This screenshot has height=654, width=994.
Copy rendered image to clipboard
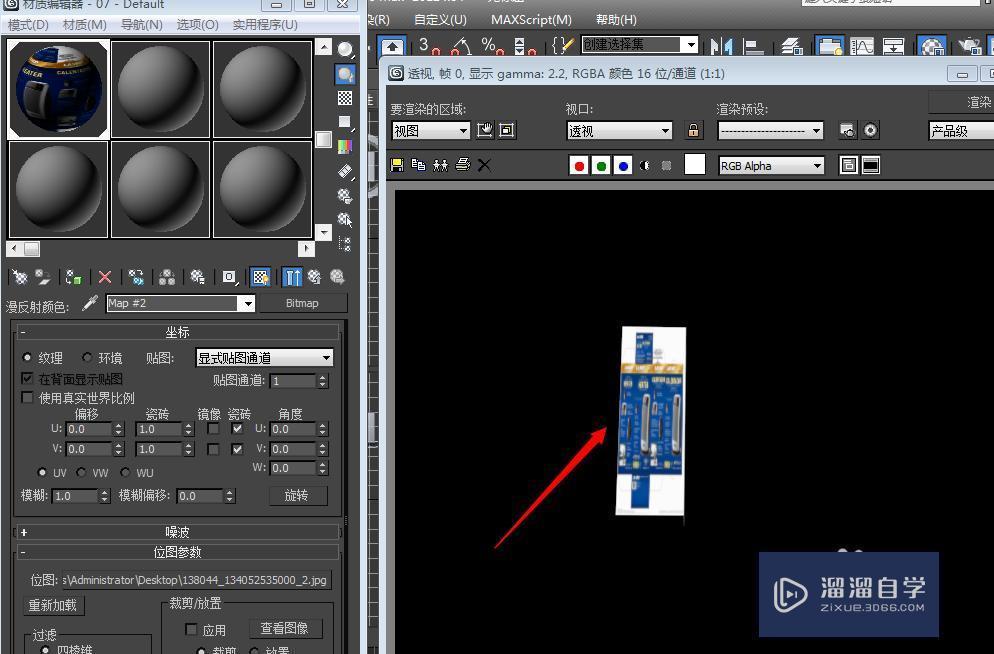pos(419,164)
